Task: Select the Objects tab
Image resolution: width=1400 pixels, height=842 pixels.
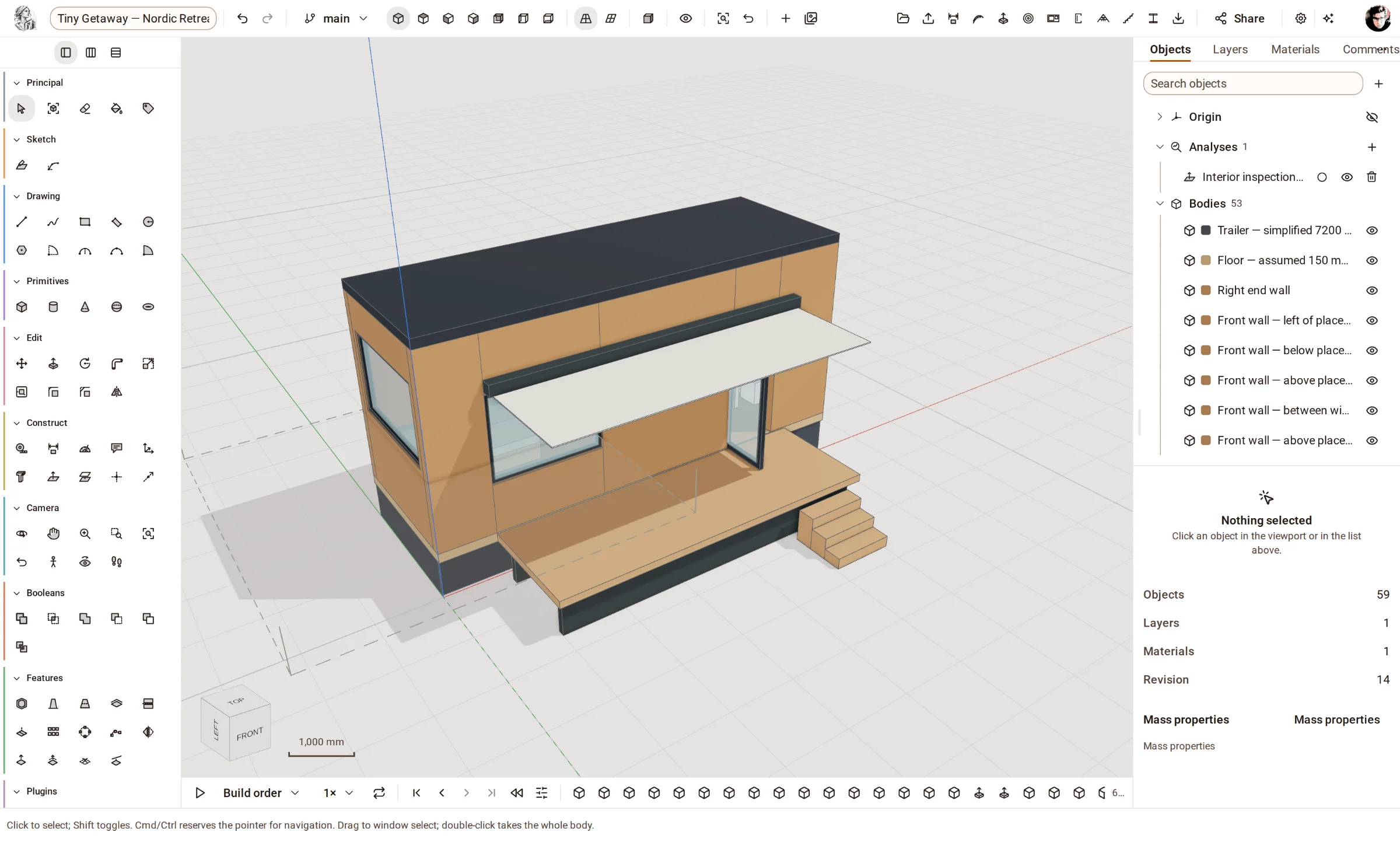Action: coord(1170,50)
